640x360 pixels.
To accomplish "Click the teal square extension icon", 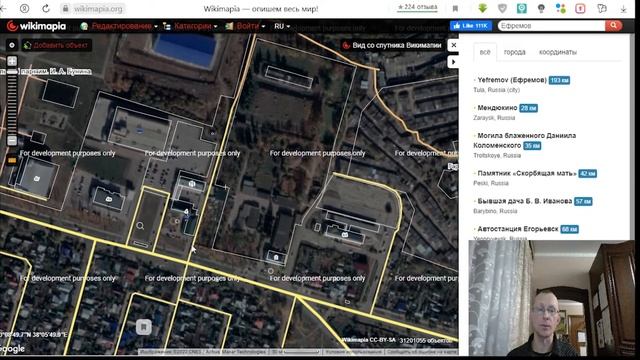I will coord(522,8).
